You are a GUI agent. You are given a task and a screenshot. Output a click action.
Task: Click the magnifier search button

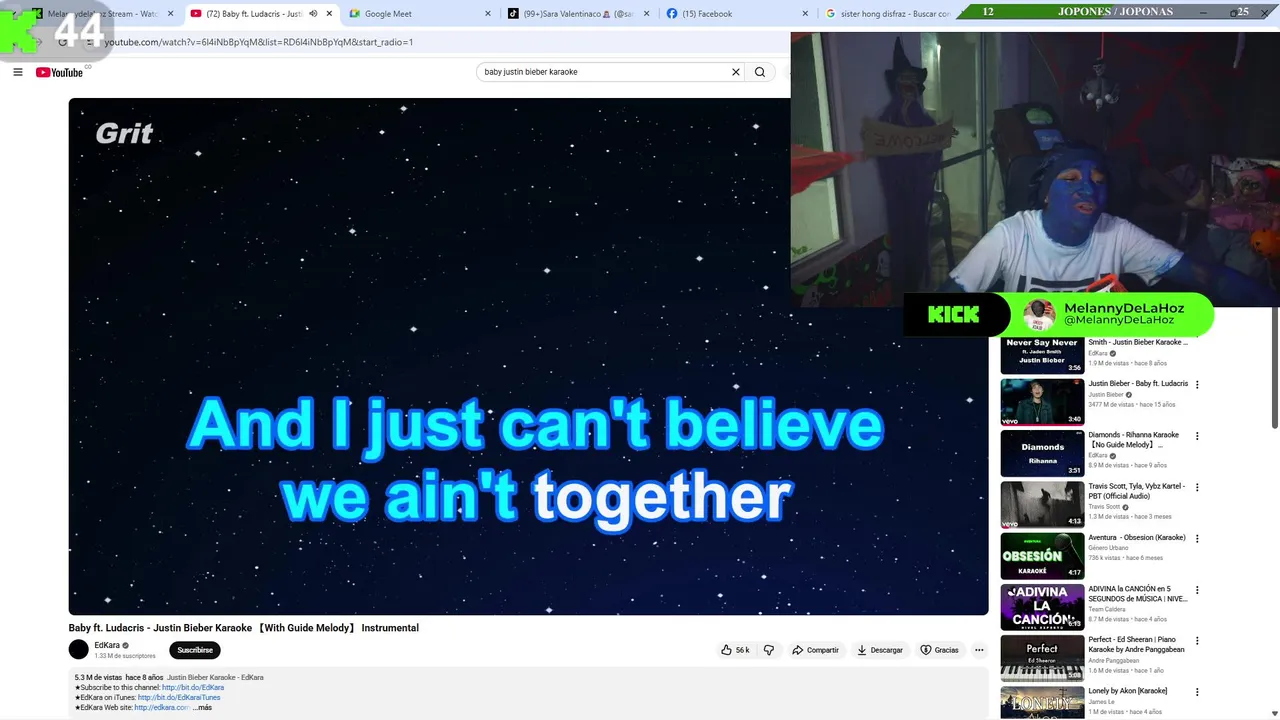pos(760,72)
